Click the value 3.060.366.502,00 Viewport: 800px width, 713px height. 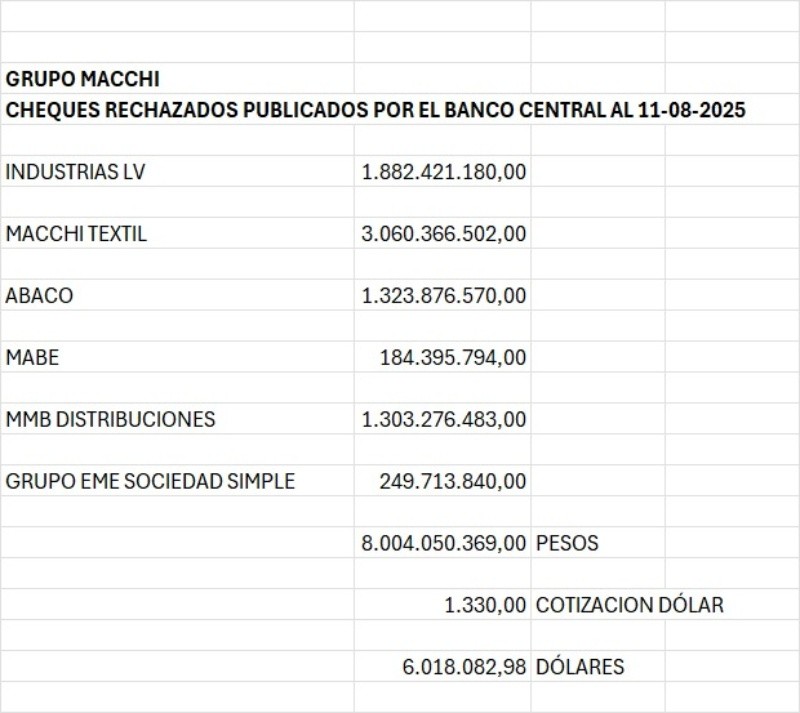point(444,234)
